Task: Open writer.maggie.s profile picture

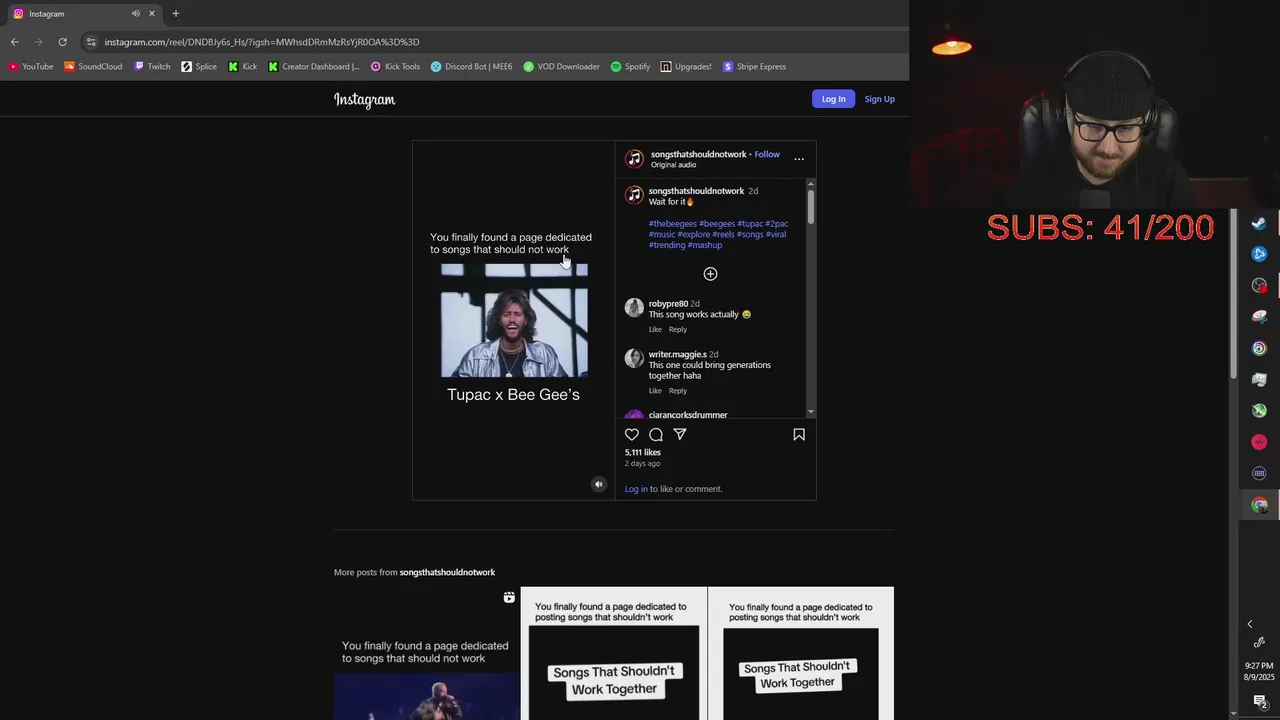Action: tap(634, 358)
